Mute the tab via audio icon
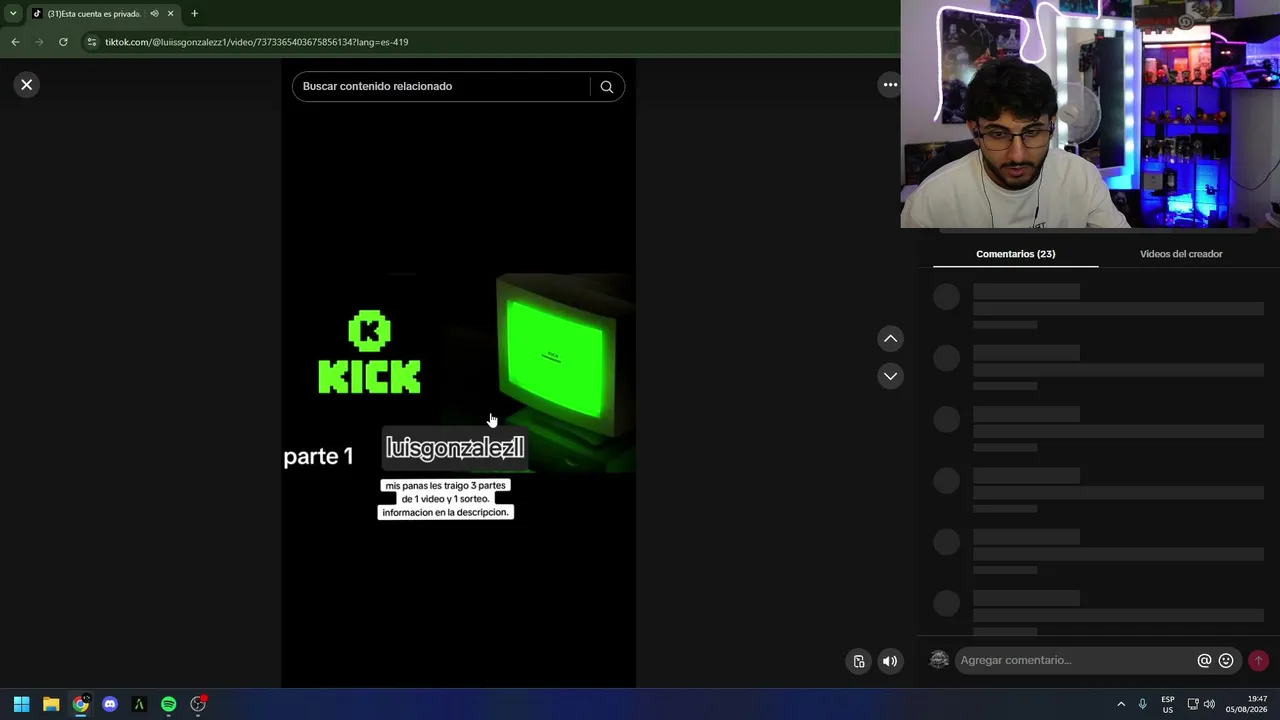1280x720 pixels. point(154,14)
